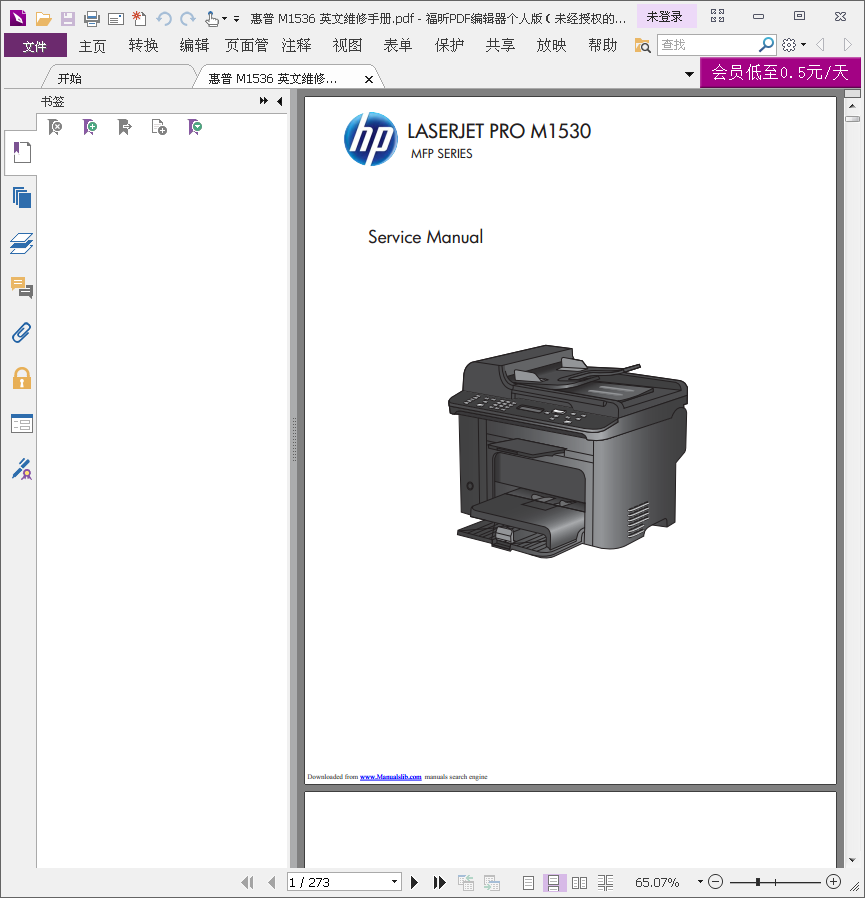Click the page number field showing 1 / 273
This screenshot has width=865, height=898.
coord(338,882)
